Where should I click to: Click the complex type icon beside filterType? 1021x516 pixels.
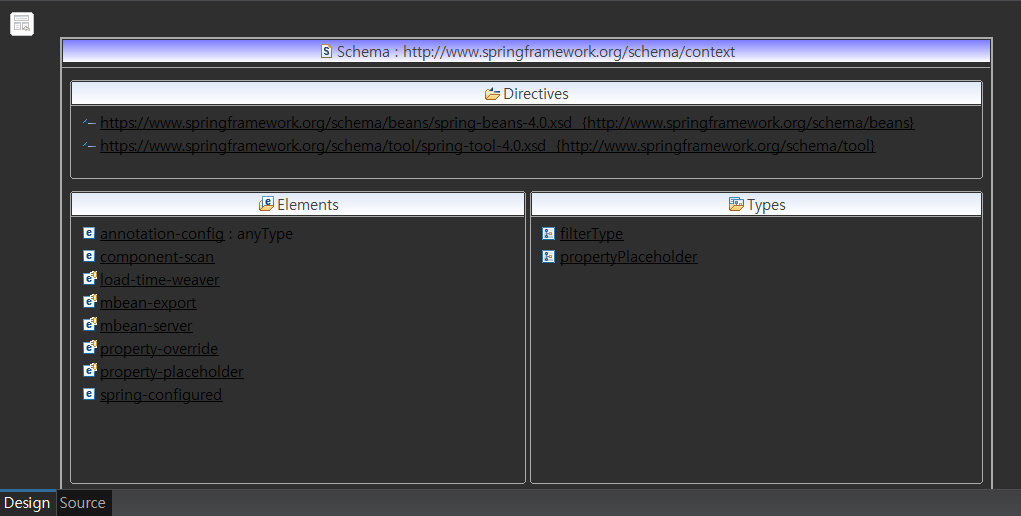coord(548,233)
